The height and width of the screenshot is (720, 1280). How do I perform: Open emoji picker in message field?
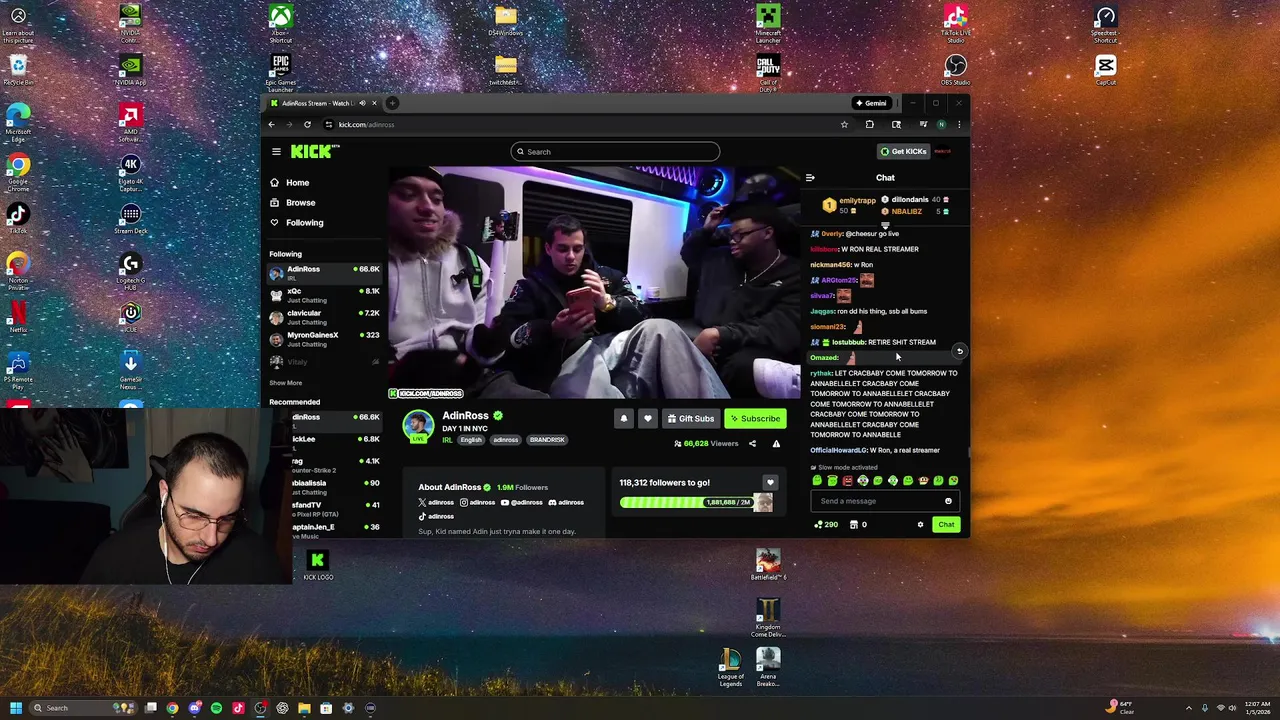point(948,502)
